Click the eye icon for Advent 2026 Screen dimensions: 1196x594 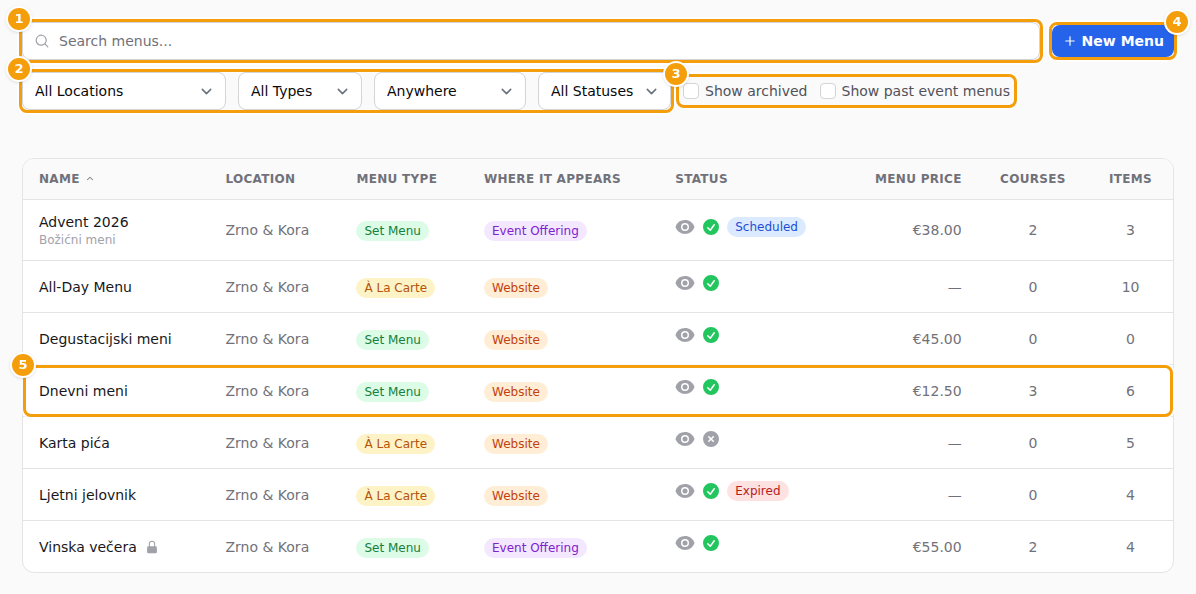click(x=685, y=226)
